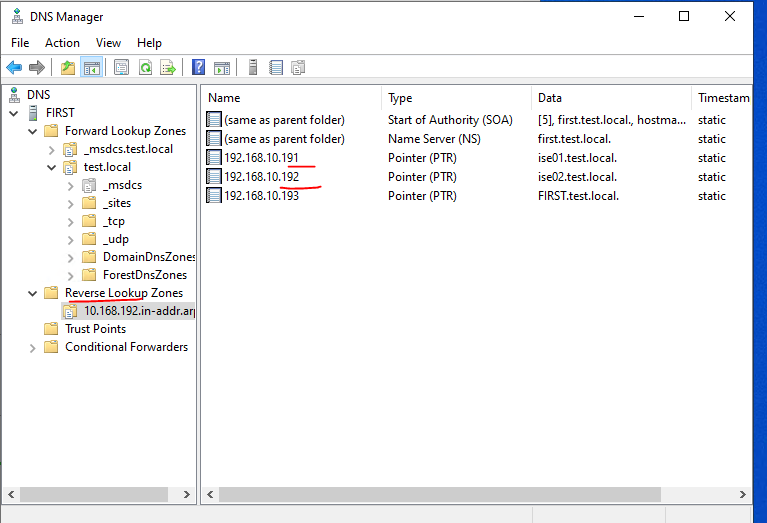The height and width of the screenshot is (523, 767).
Task: Toggle the Show/Hide Action Pane icon
Action: point(222,67)
